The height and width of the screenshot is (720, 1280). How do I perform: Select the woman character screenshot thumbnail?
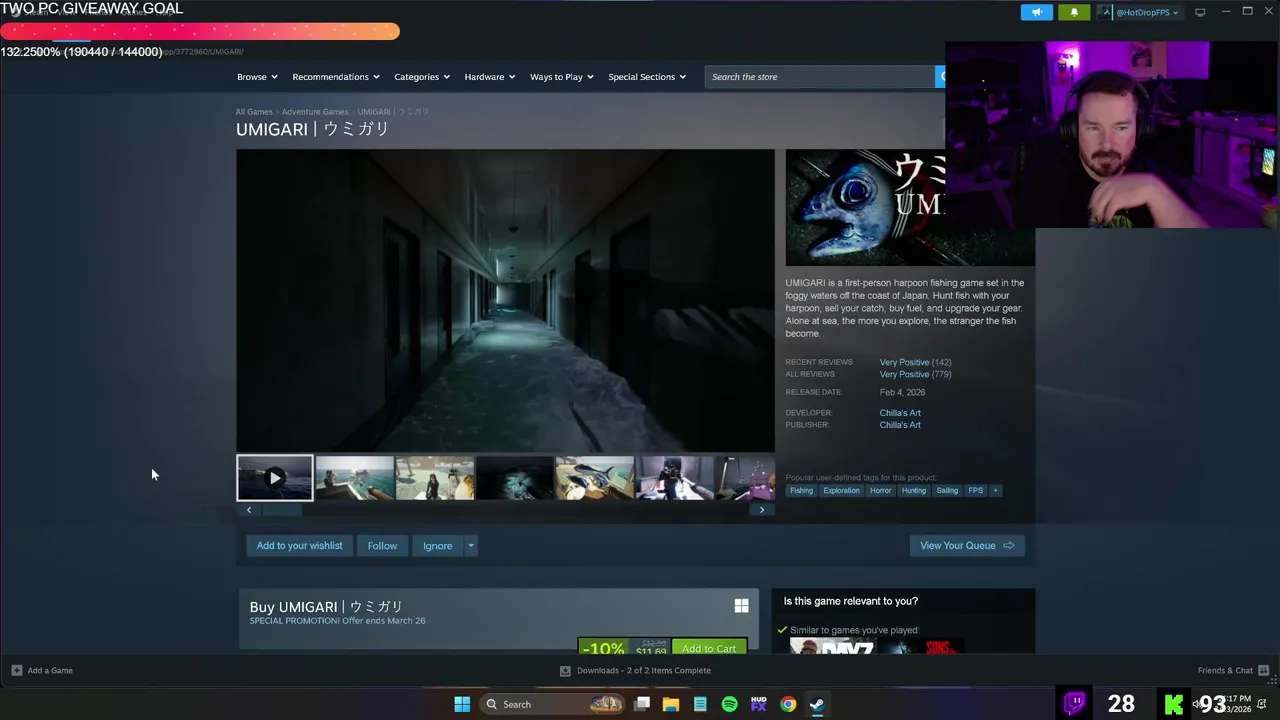coord(435,478)
